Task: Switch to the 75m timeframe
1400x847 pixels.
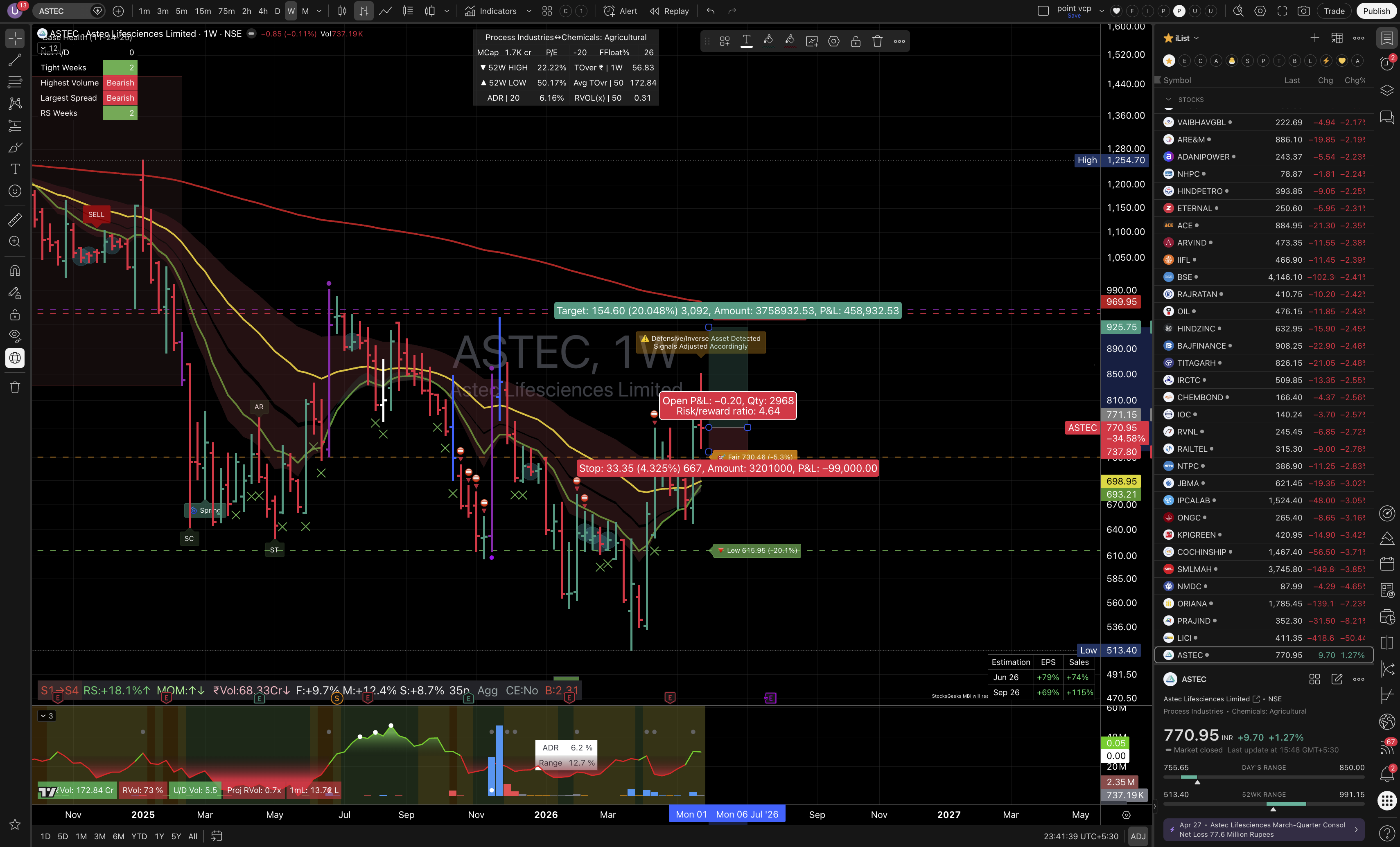Action: coord(226,11)
